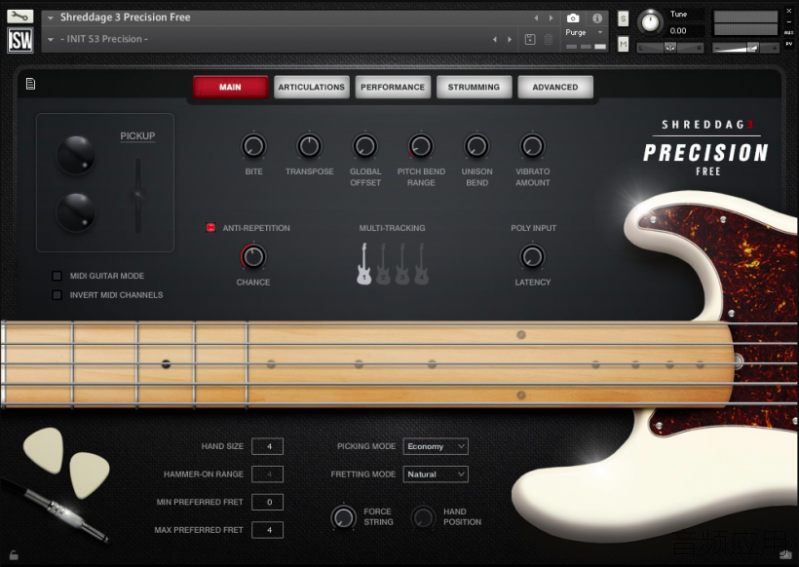Click the Tune value 0.00
The height and width of the screenshot is (567, 799).
pyautogui.click(x=678, y=31)
